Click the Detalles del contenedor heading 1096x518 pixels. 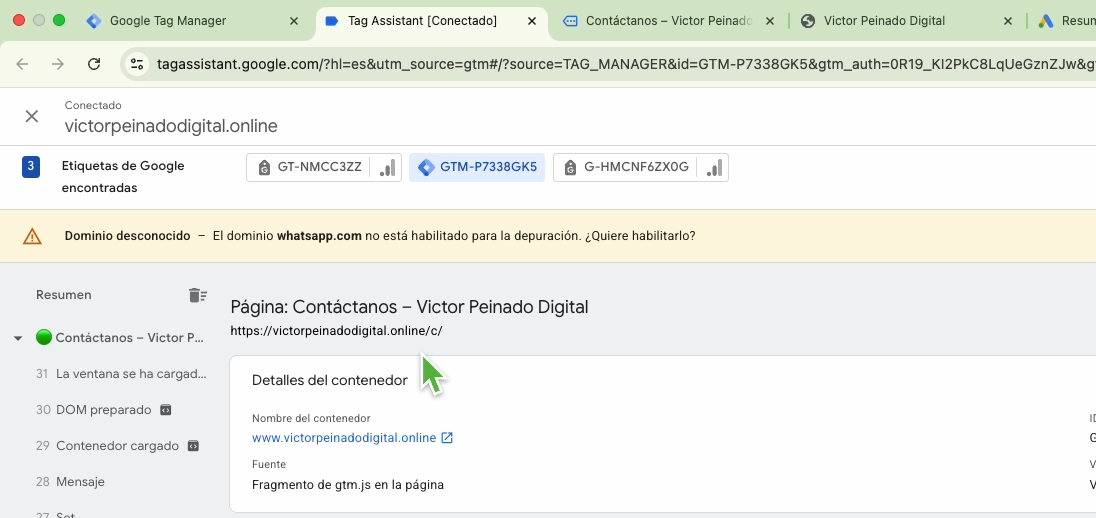pyautogui.click(x=329, y=380)
